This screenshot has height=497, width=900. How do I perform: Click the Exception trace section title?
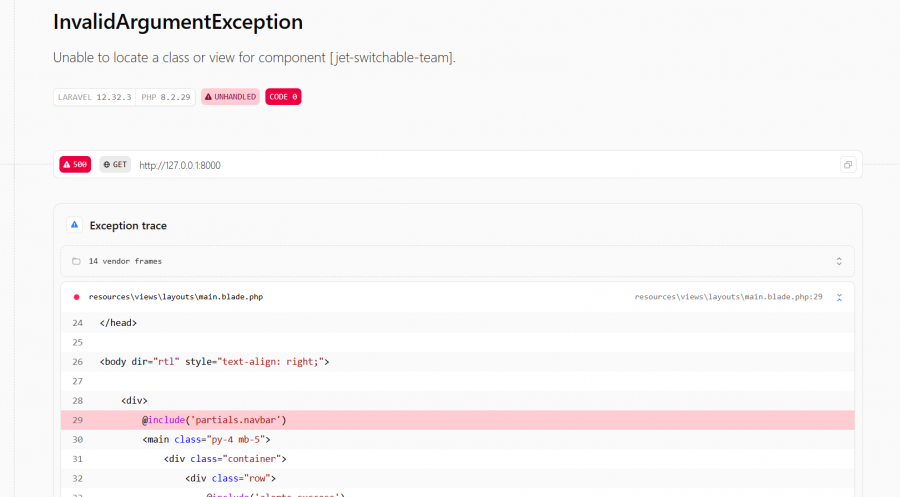click(x=128, y=226)
